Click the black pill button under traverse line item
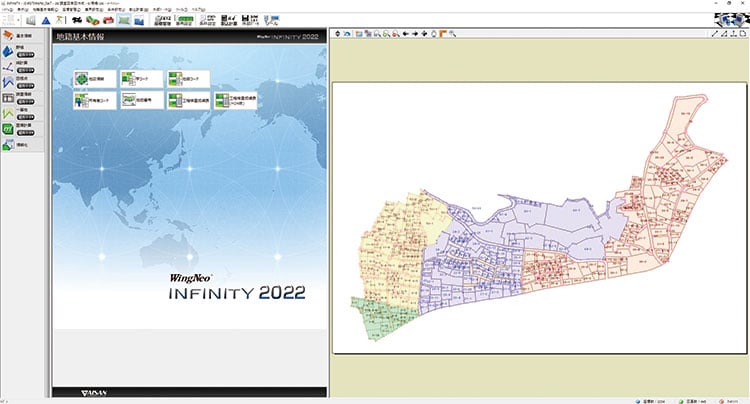Viewport: 750px width, 404px height. 26,70
